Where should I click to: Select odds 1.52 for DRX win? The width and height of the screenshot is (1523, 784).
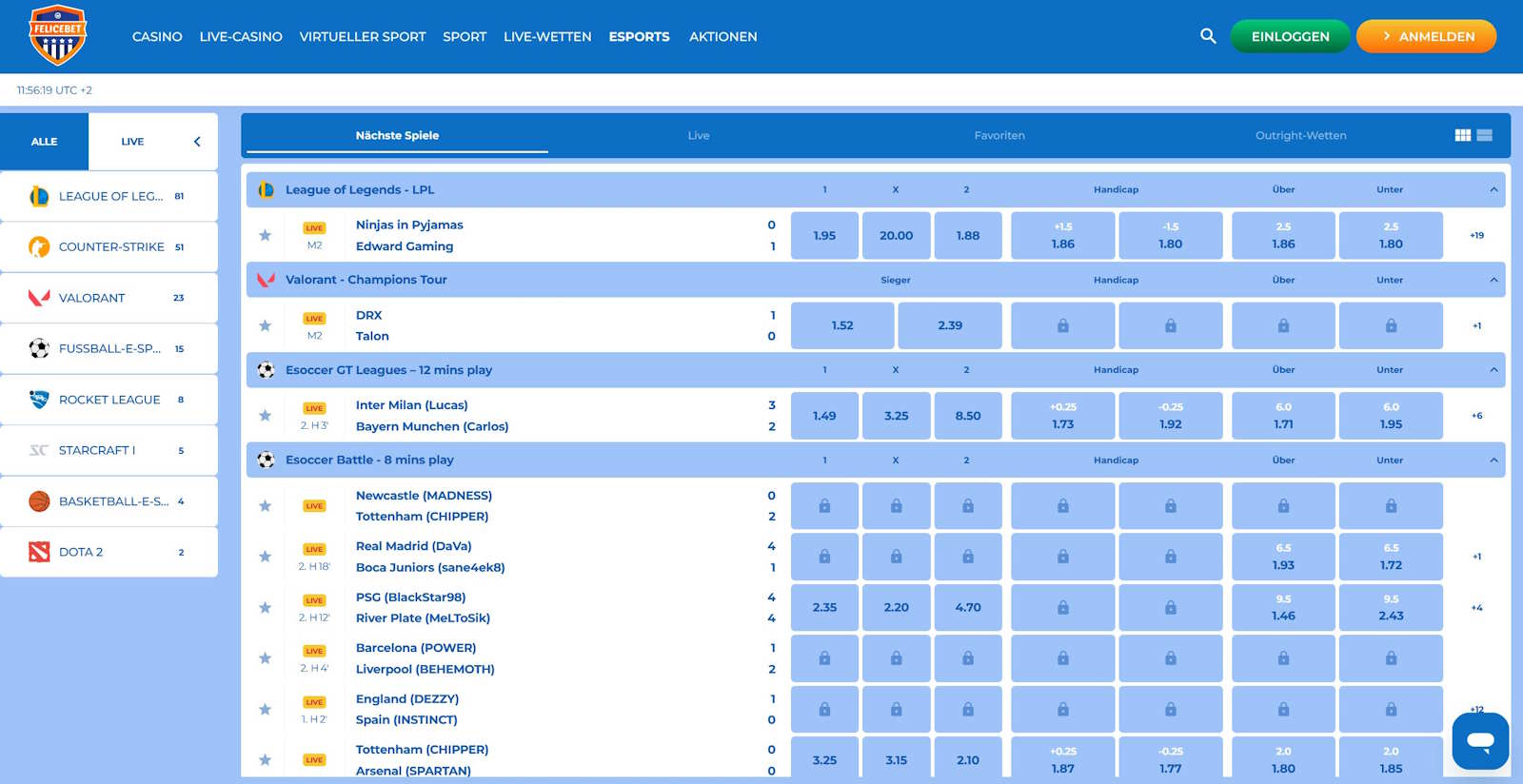point(842,325)
